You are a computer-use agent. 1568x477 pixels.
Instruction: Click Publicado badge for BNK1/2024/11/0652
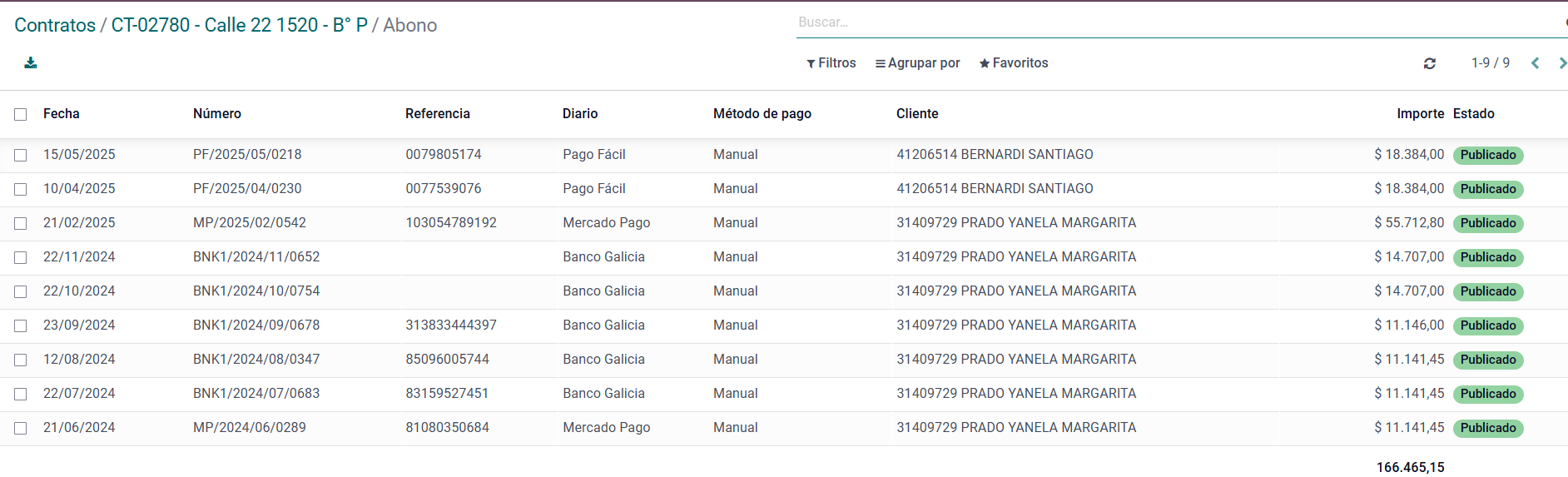[1487, 258]
